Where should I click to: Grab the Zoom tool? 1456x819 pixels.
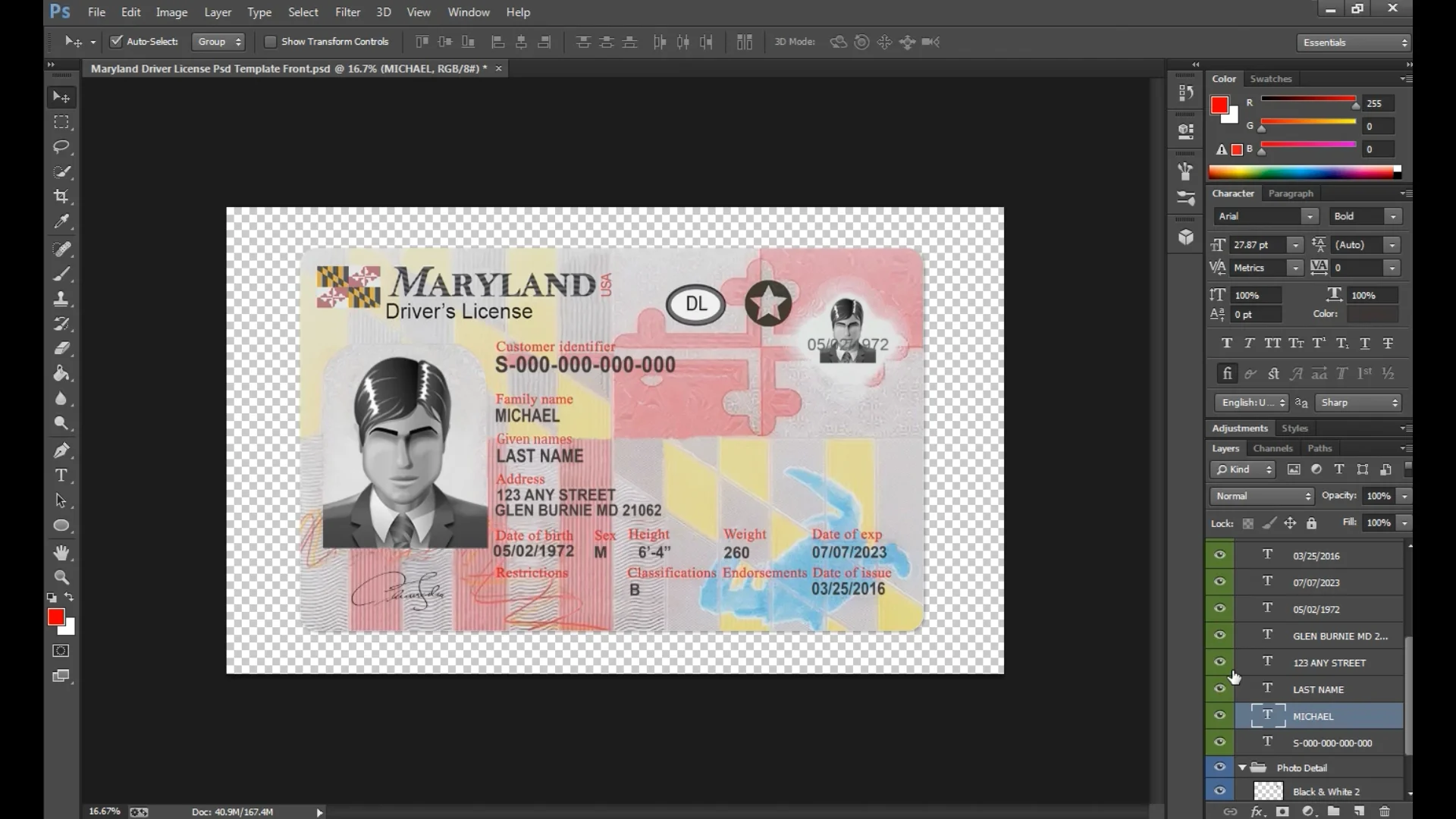point(61,576)
